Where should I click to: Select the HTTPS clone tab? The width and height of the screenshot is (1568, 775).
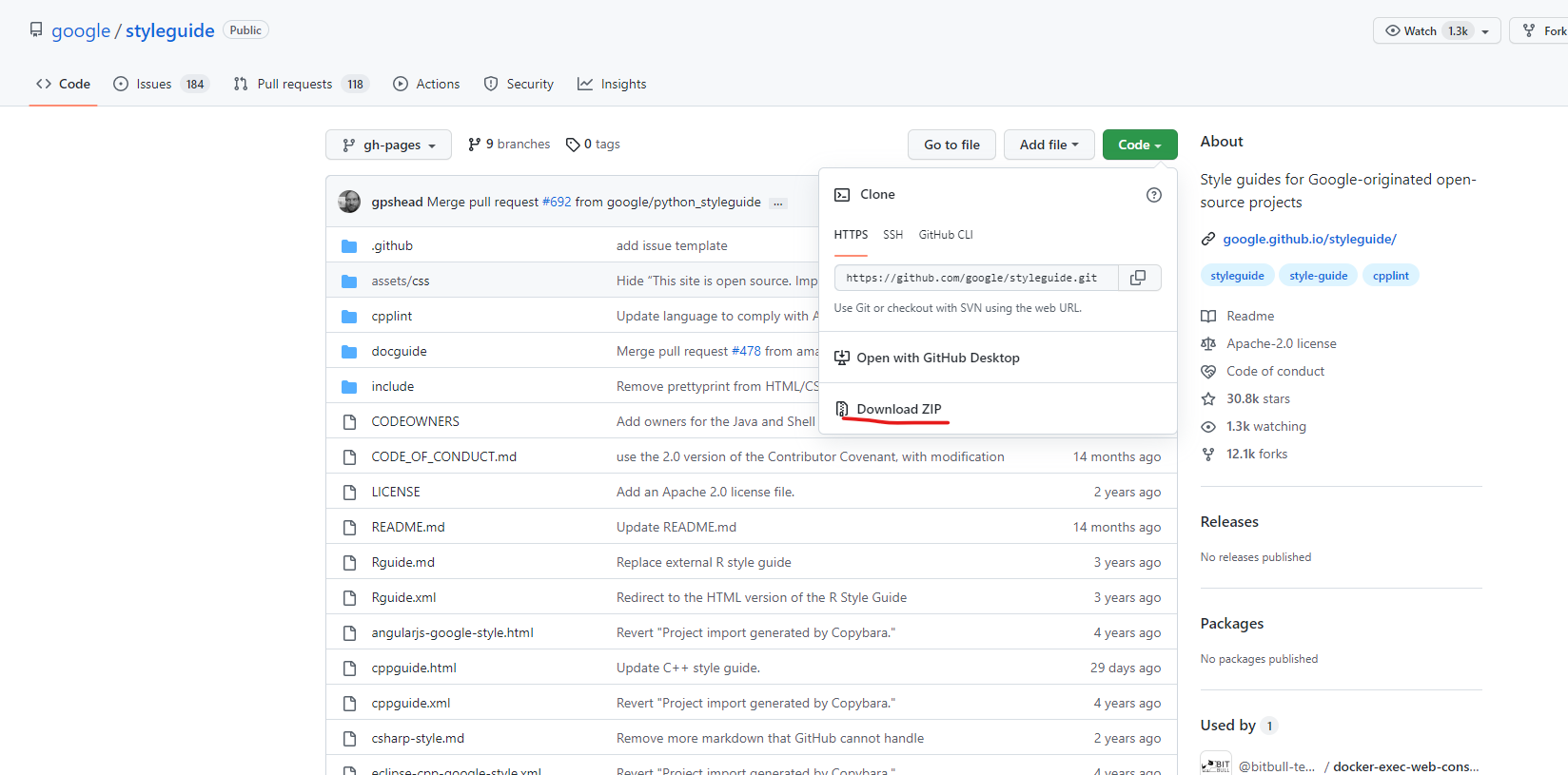point(851,235)
